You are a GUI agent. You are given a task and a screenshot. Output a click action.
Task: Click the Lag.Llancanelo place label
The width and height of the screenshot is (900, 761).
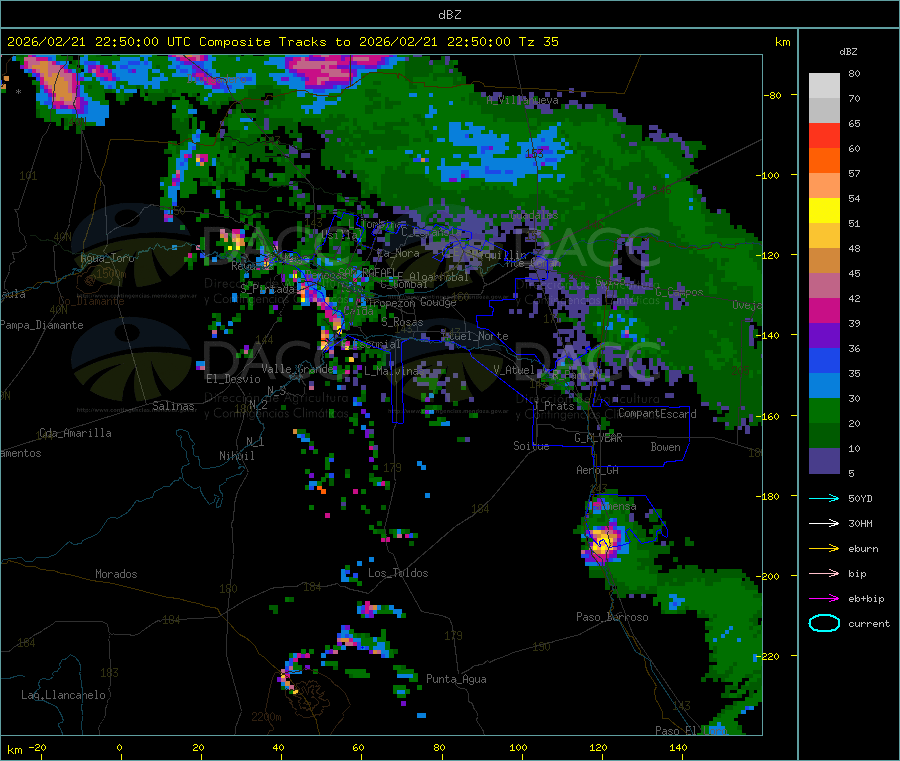(x=63, y=695)
